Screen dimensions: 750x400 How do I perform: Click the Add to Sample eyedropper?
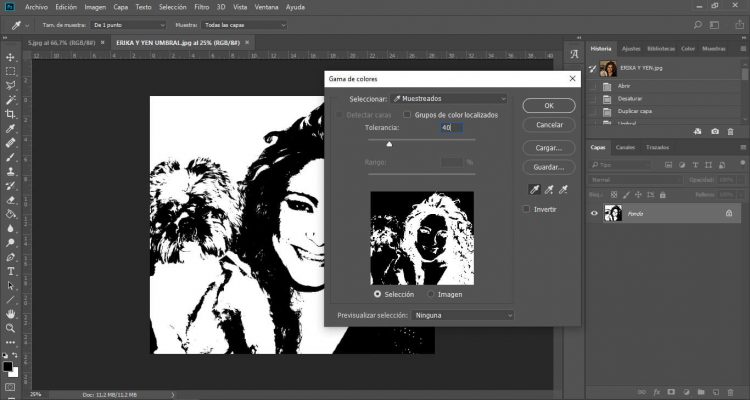tap(549, 190)
